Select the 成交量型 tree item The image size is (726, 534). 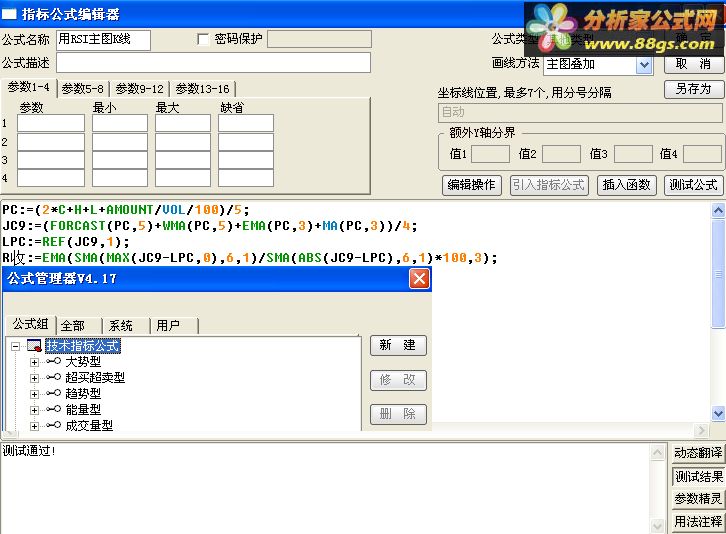89,425
